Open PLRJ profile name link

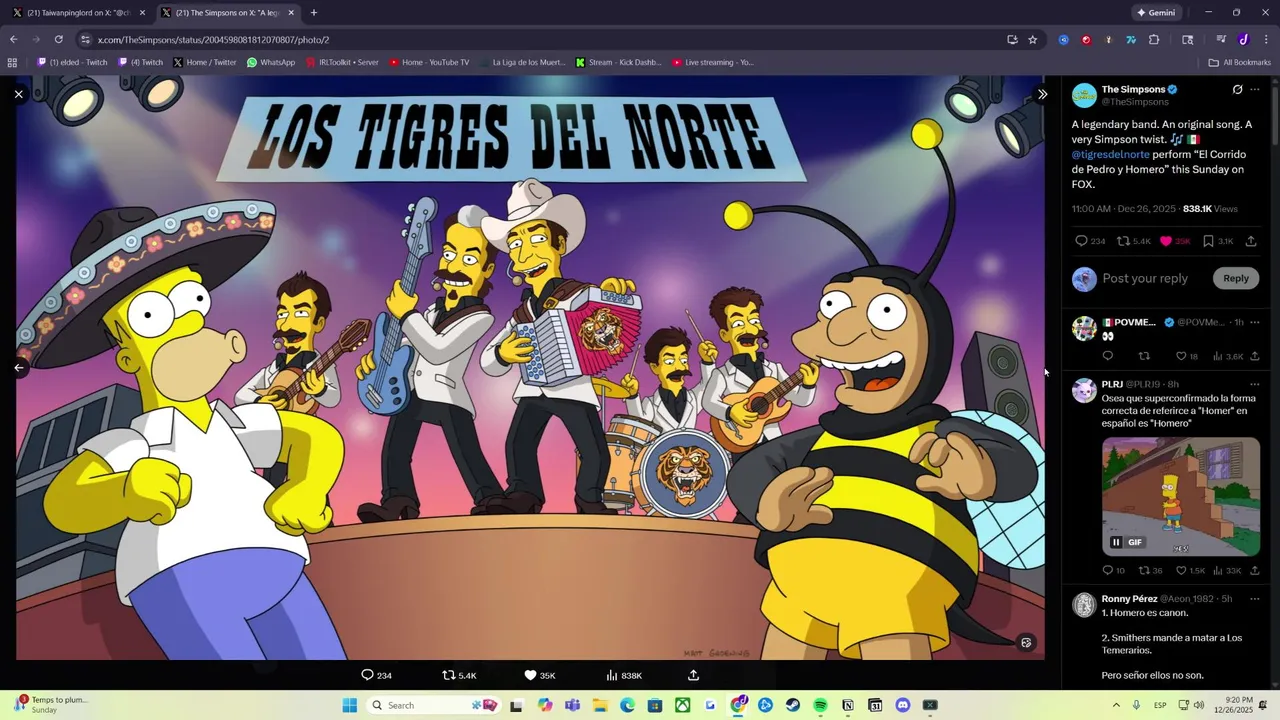pos(1112,384)
